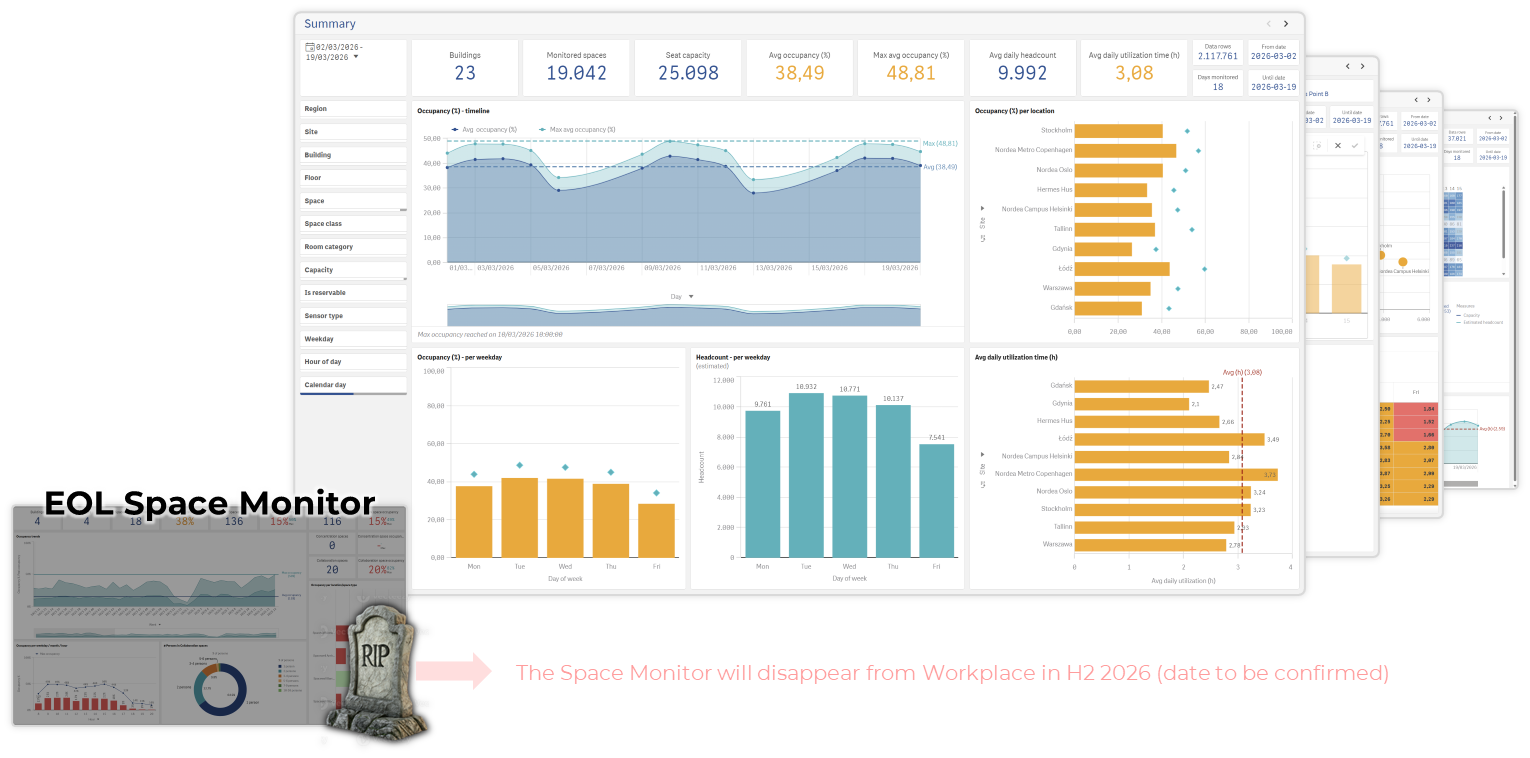Open the Hour of day filter
This screenshot has width=1530, height=758.
[x=353, y=362]
